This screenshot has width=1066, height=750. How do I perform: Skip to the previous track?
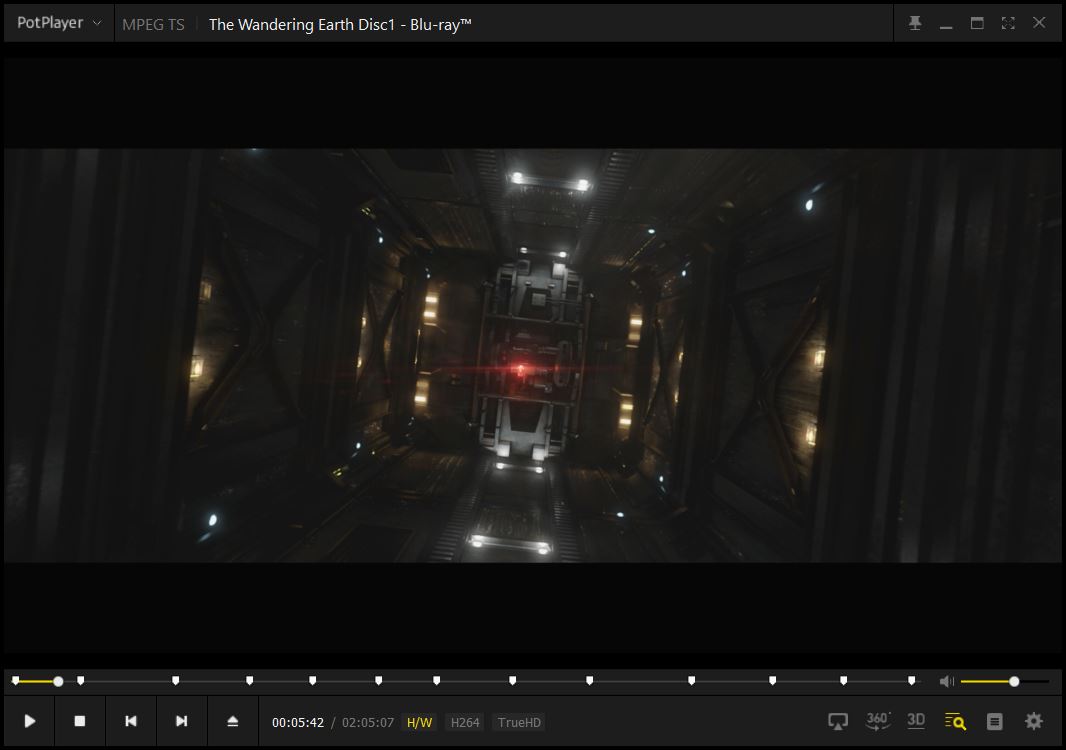click(x=131, y=721)
